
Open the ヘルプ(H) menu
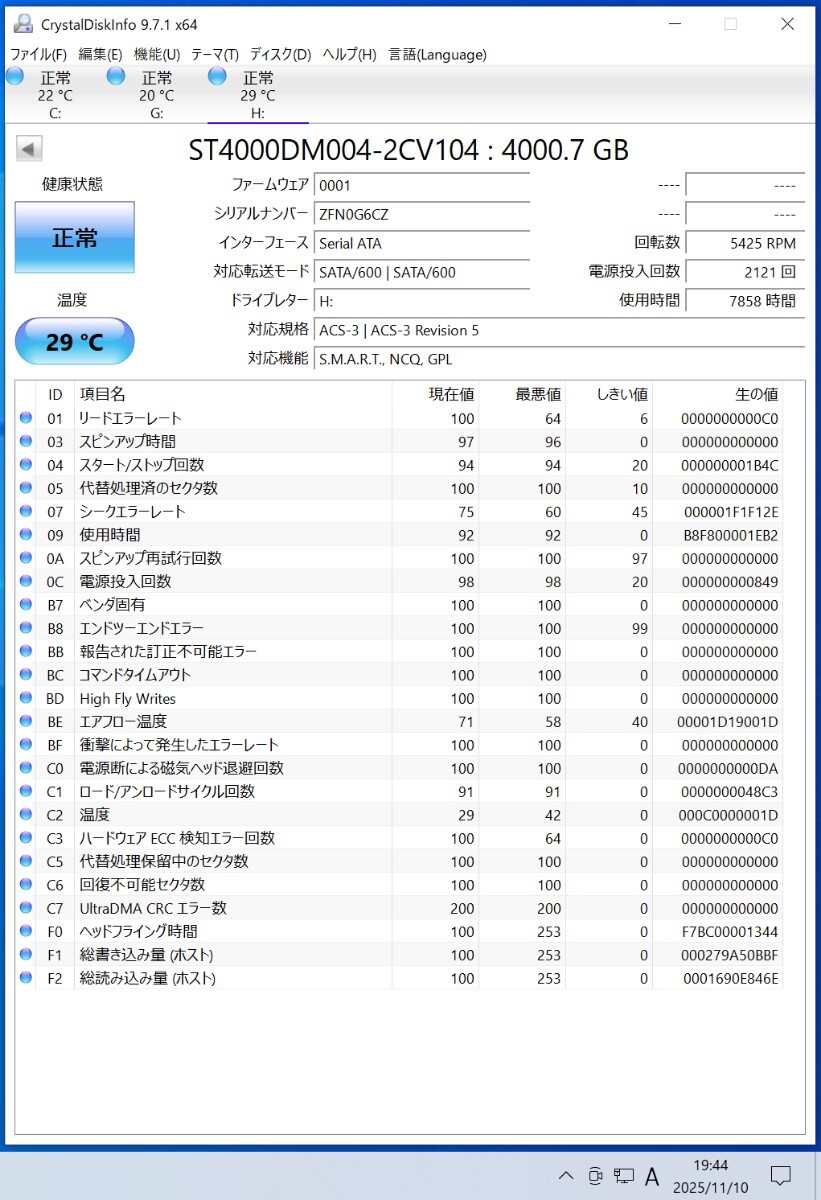349,55
